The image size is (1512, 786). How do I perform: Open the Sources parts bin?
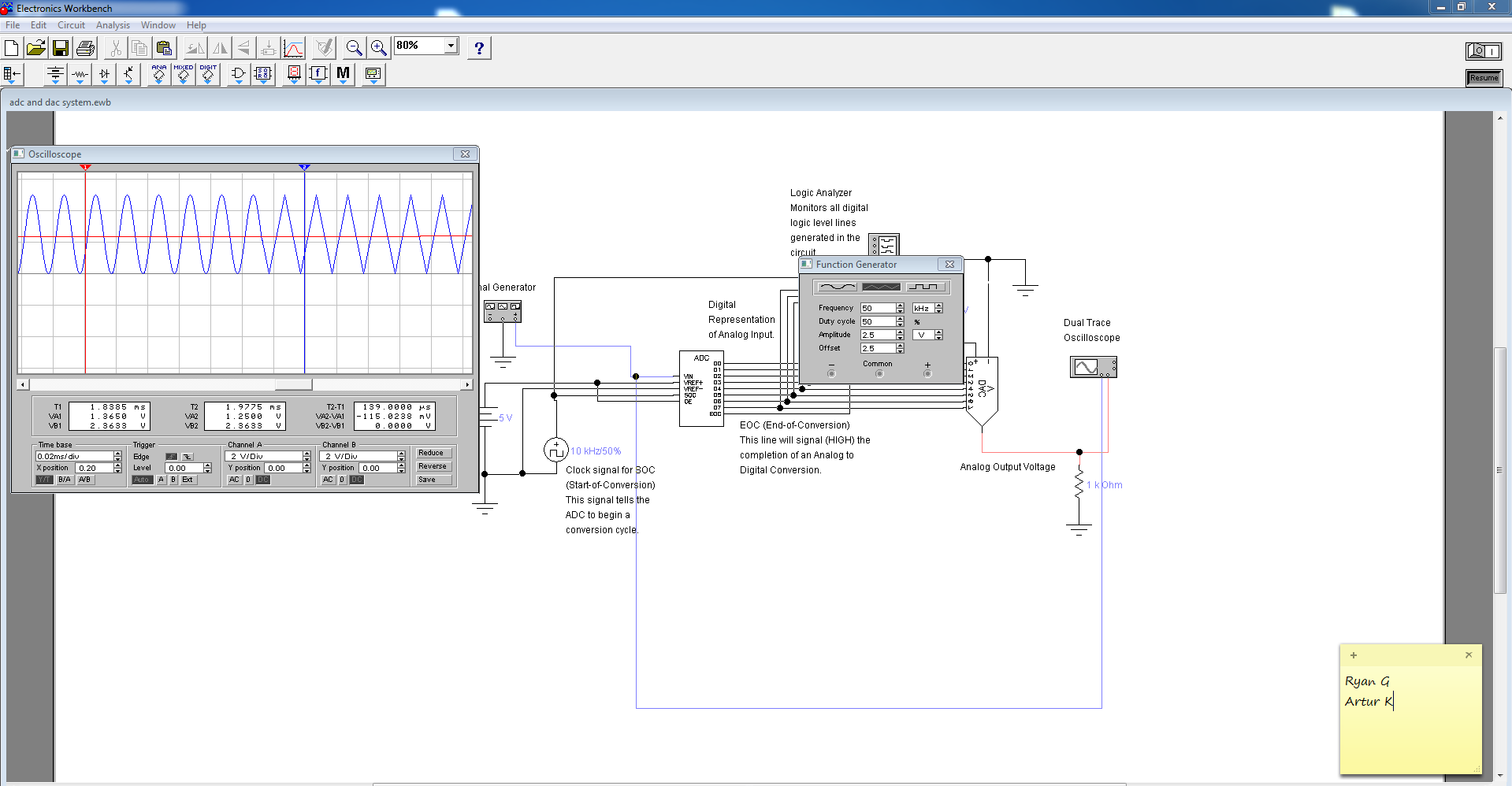coord(55,75)
